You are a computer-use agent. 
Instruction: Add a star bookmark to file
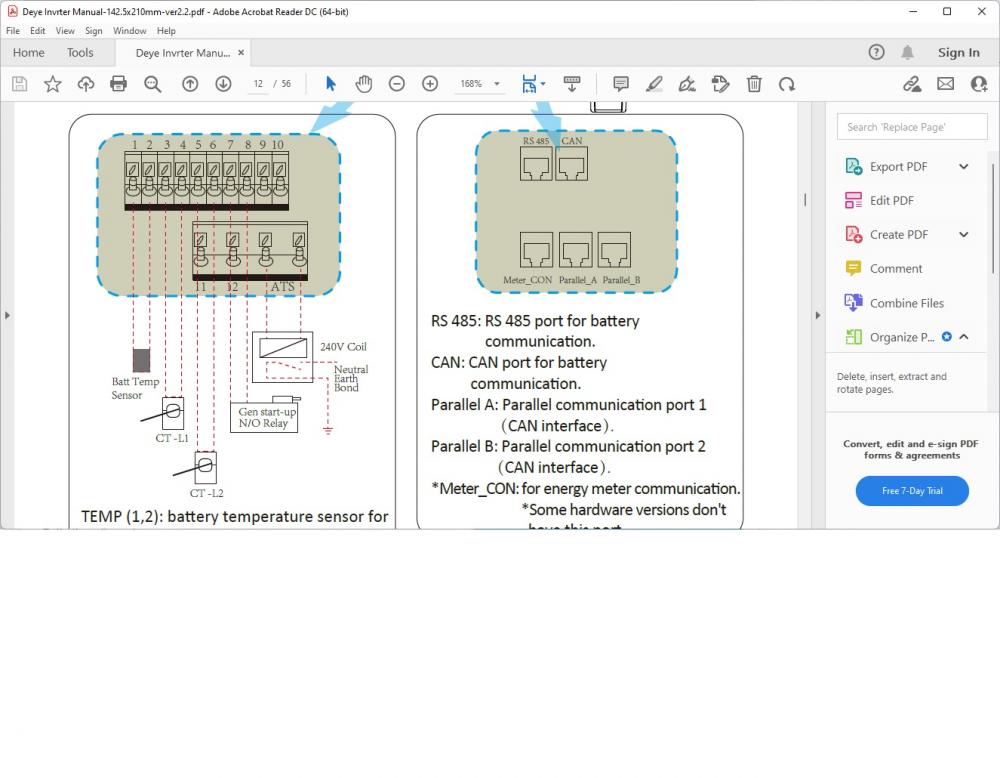tap(53, 84)
